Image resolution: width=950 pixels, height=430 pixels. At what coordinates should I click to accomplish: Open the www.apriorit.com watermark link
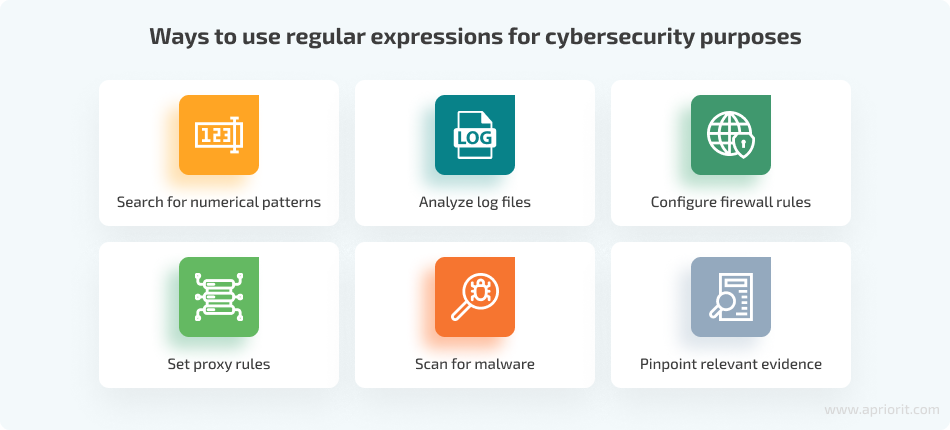point(883,410)
